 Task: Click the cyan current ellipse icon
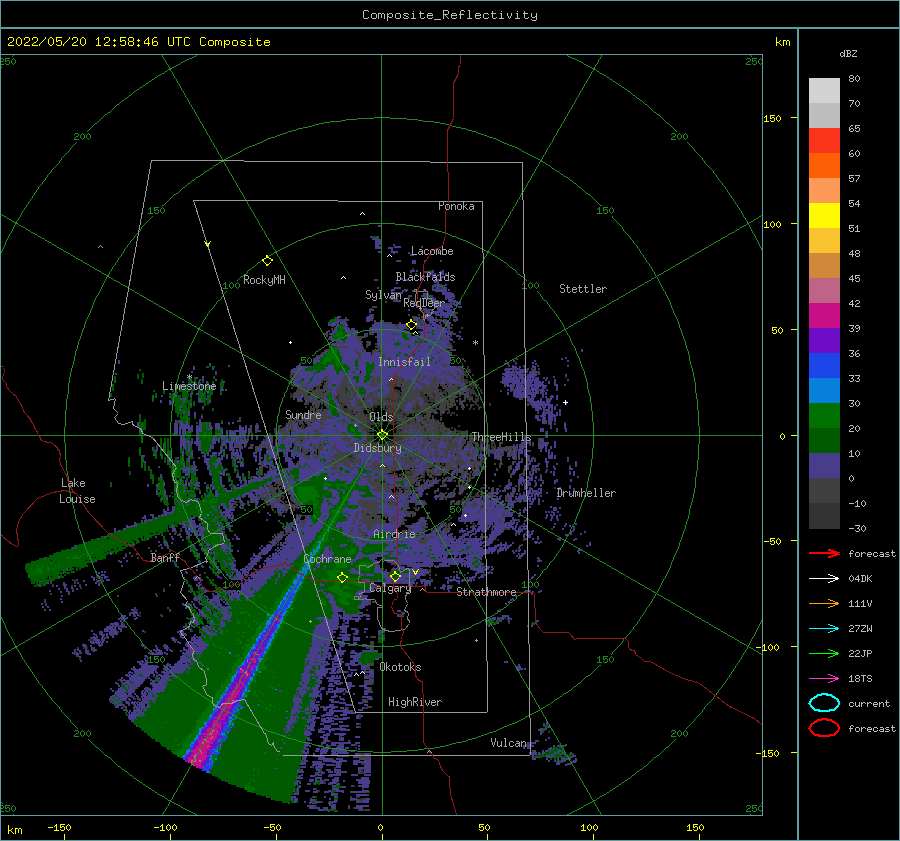[x=824, y=703]
